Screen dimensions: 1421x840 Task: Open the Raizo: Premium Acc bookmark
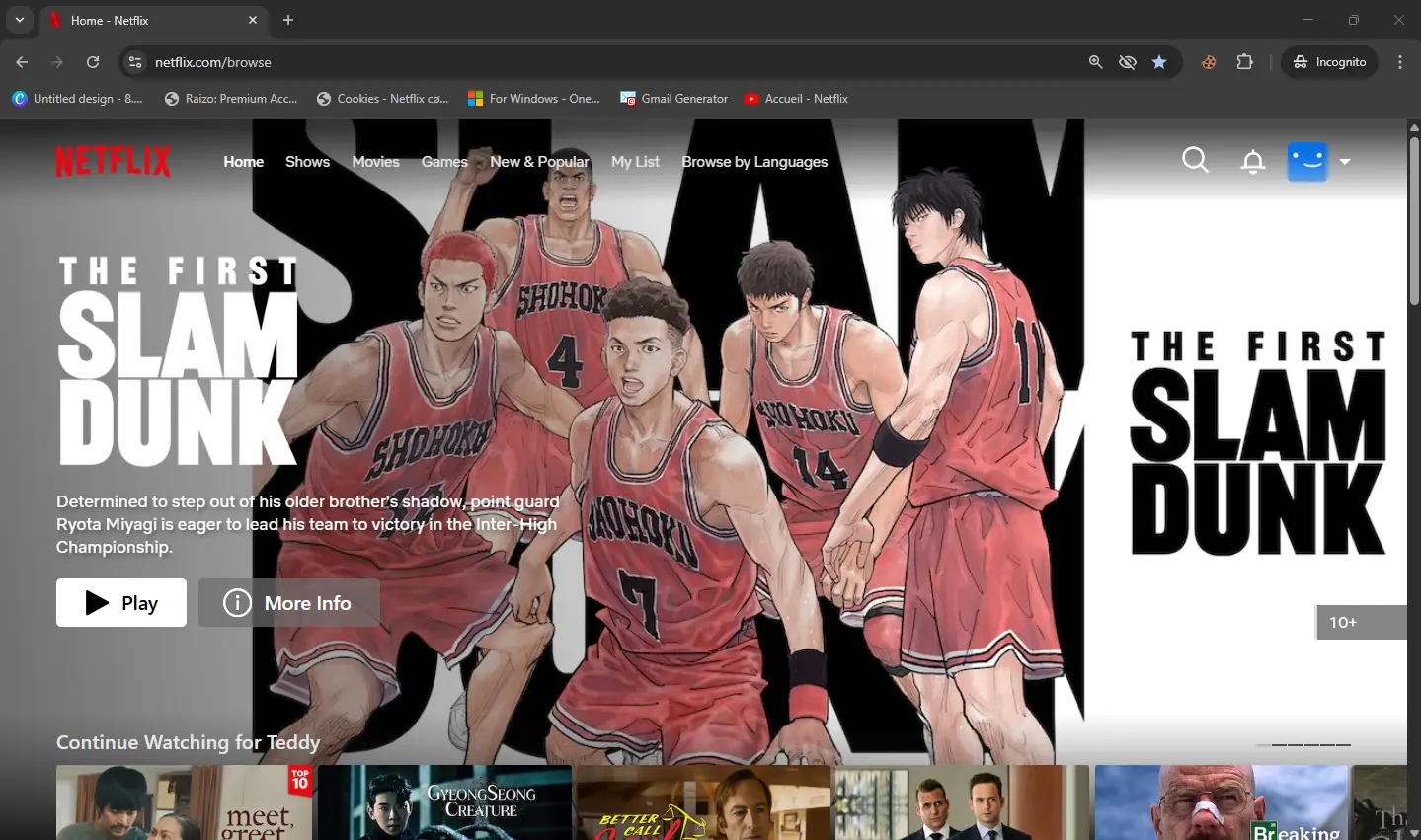[x=231, y=99]
